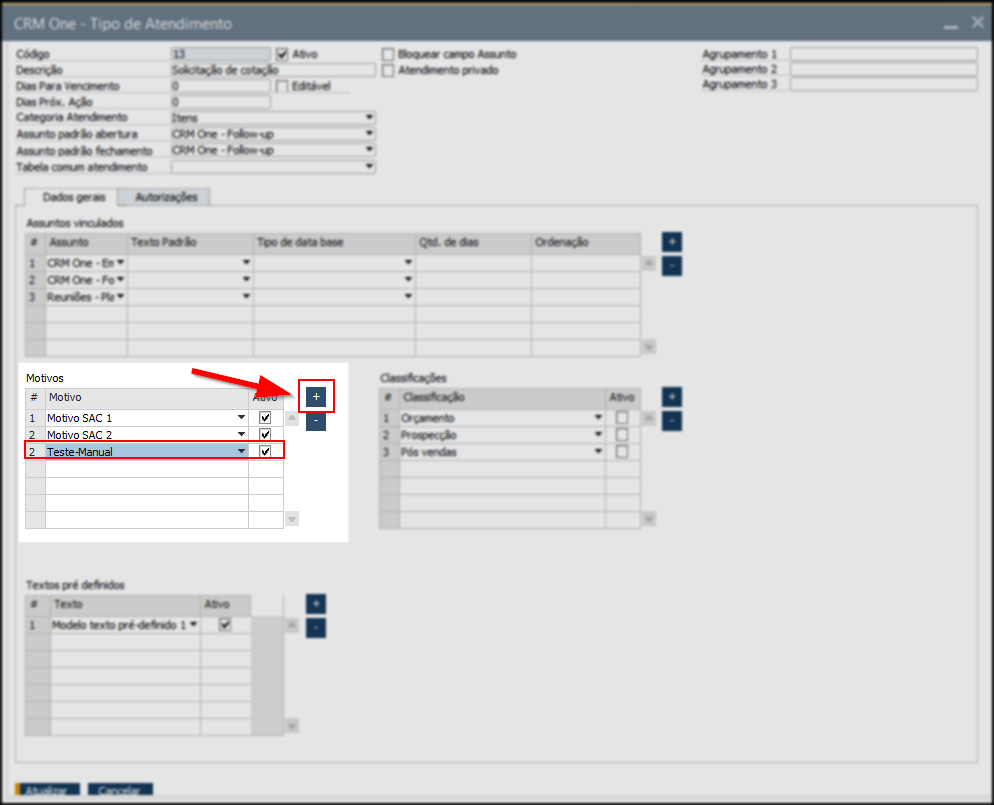The width and height of the screenshot is (994, 805).
Task: Remove a row from Assuntos vinculados table
Action: pyautogui.click(x=672, y=266)
